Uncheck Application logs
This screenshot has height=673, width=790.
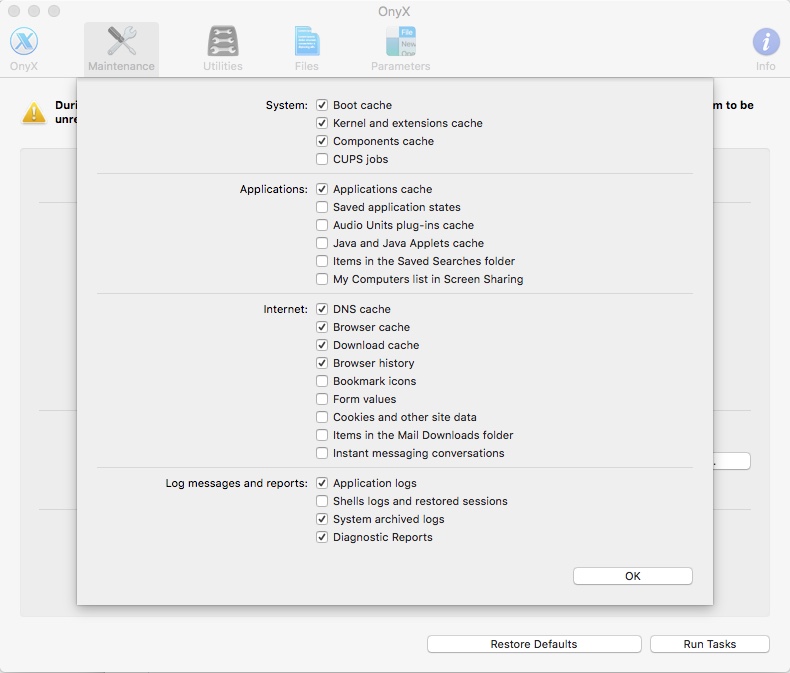(322, 483)
